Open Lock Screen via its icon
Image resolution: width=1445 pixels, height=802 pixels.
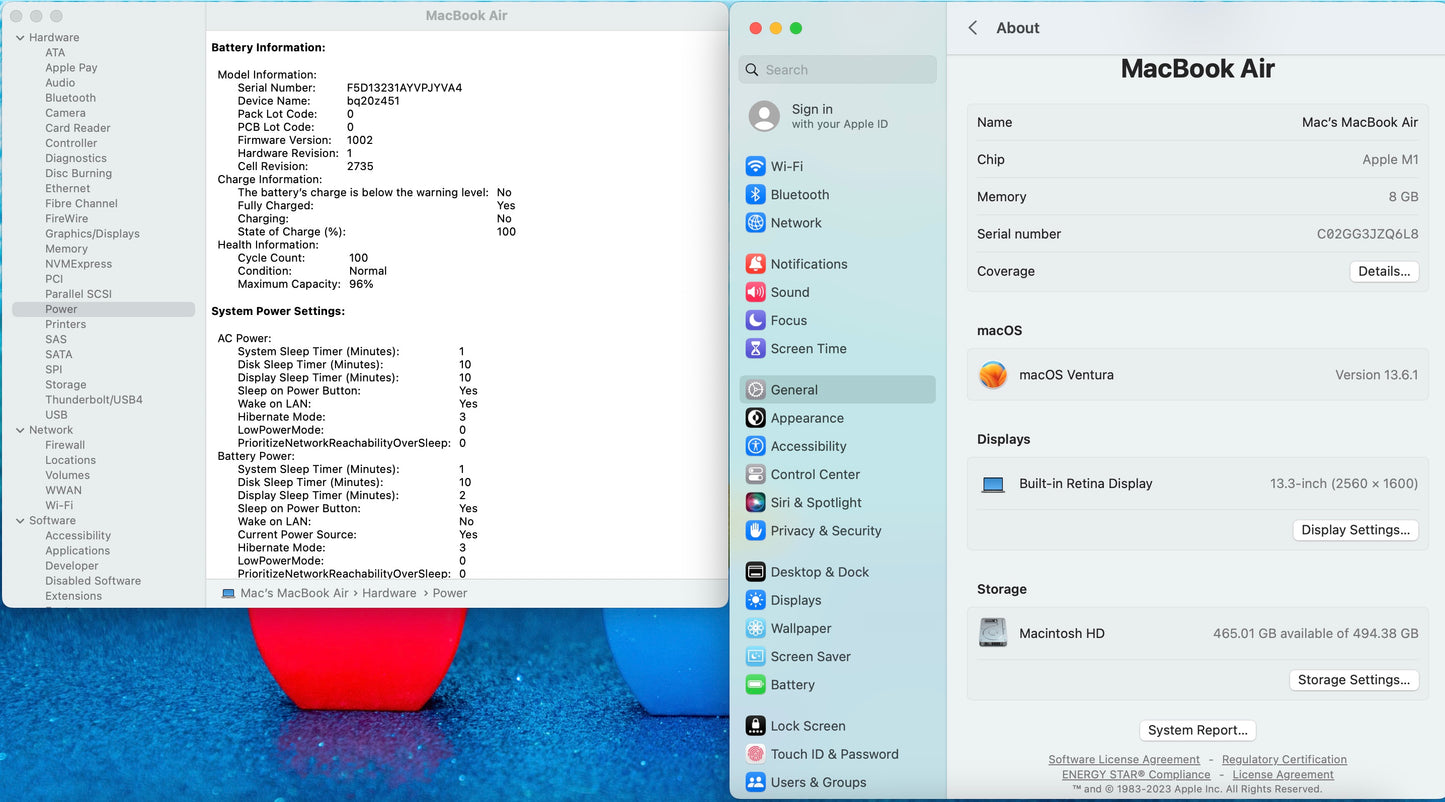(x=755, y=726)
